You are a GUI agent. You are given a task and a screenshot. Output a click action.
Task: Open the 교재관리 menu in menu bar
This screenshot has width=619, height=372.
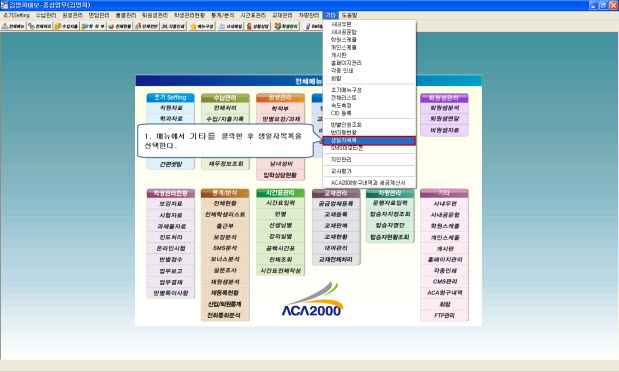point(282,15)
